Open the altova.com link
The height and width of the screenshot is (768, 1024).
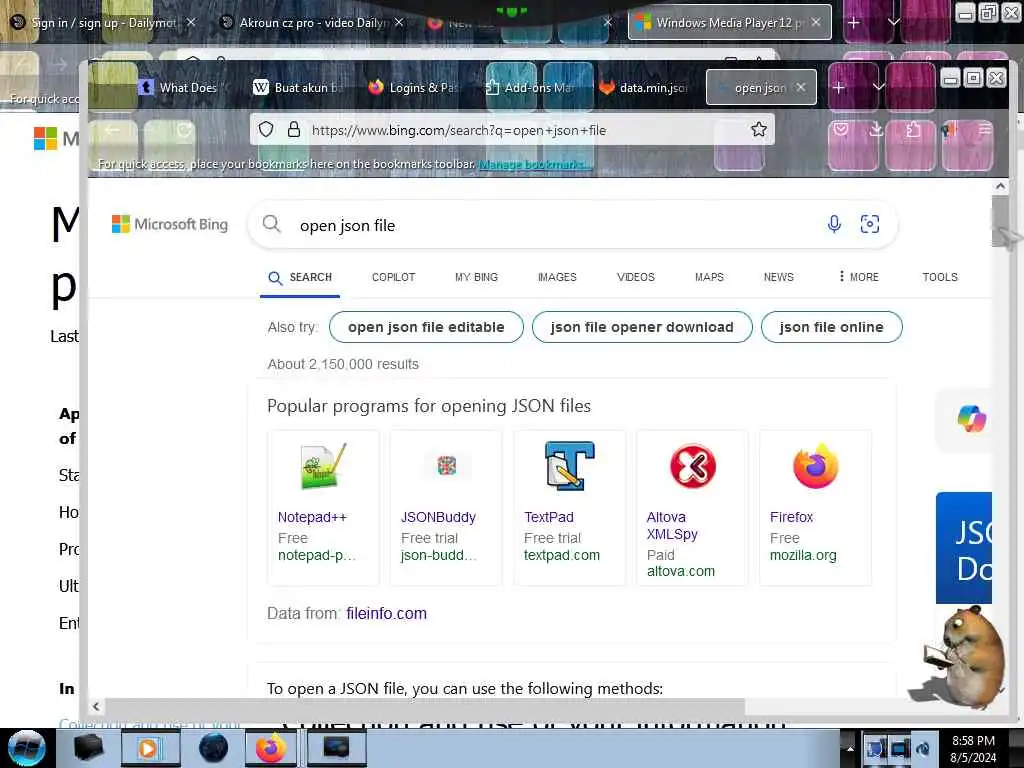(680, 571)
